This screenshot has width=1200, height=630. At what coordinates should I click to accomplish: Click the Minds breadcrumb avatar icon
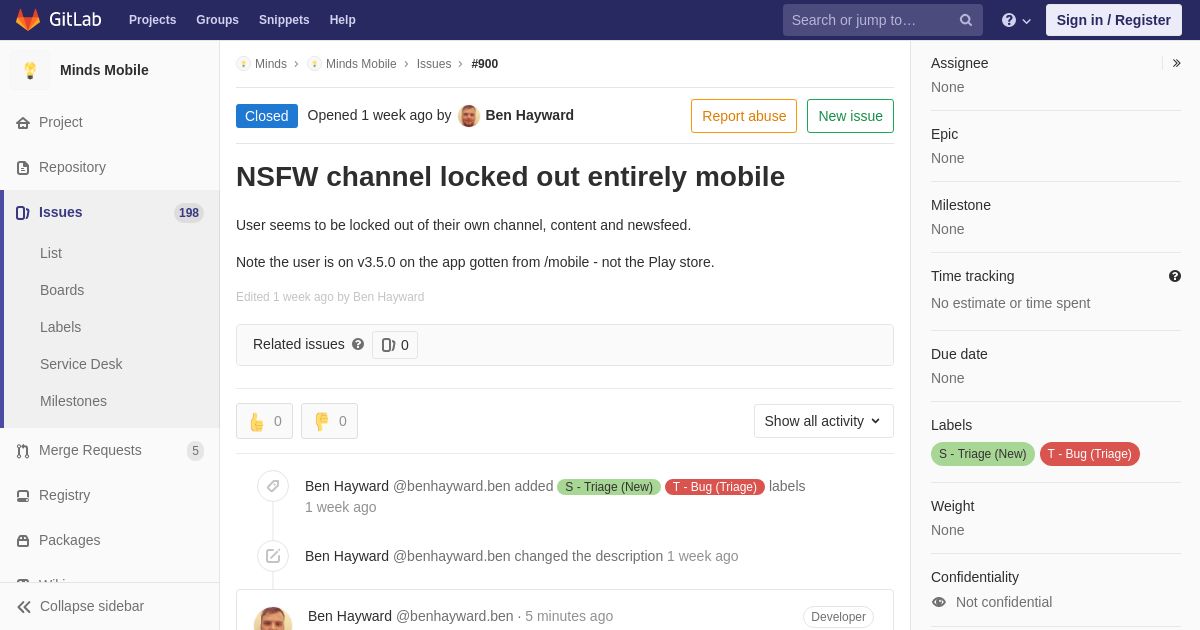(x=243, y=64)
